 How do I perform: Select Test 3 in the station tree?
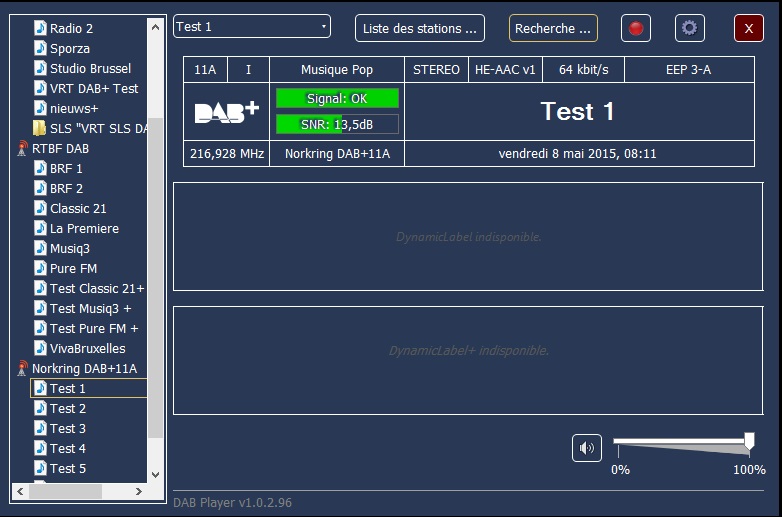coord(67,428)
